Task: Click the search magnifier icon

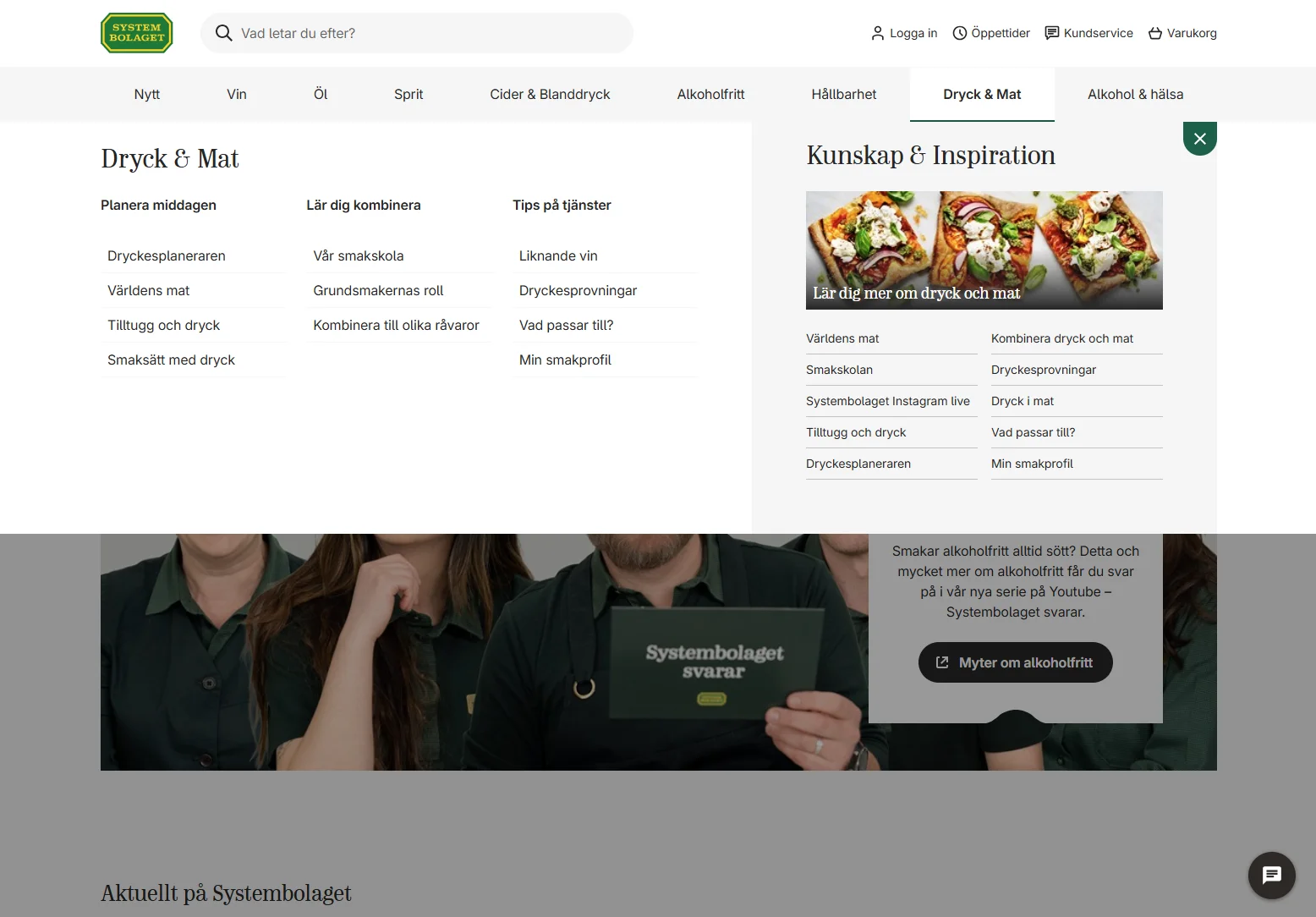Action: [223, 33]
